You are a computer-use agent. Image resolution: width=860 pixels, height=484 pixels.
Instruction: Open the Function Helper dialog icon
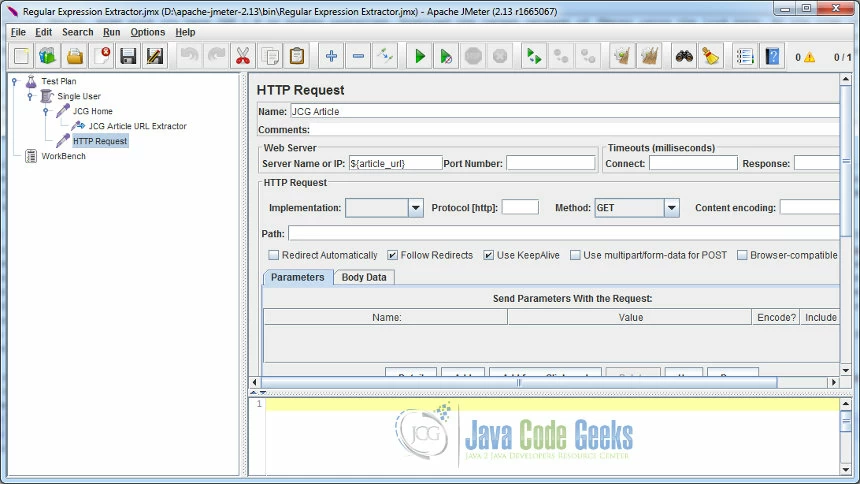click(745, 56)
